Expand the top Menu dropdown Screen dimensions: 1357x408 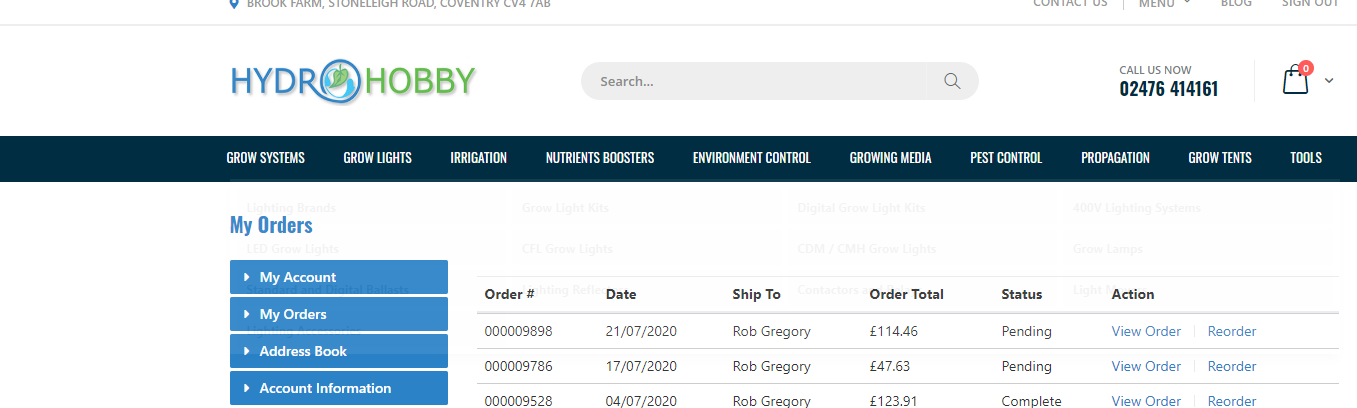coord(1164,4)
